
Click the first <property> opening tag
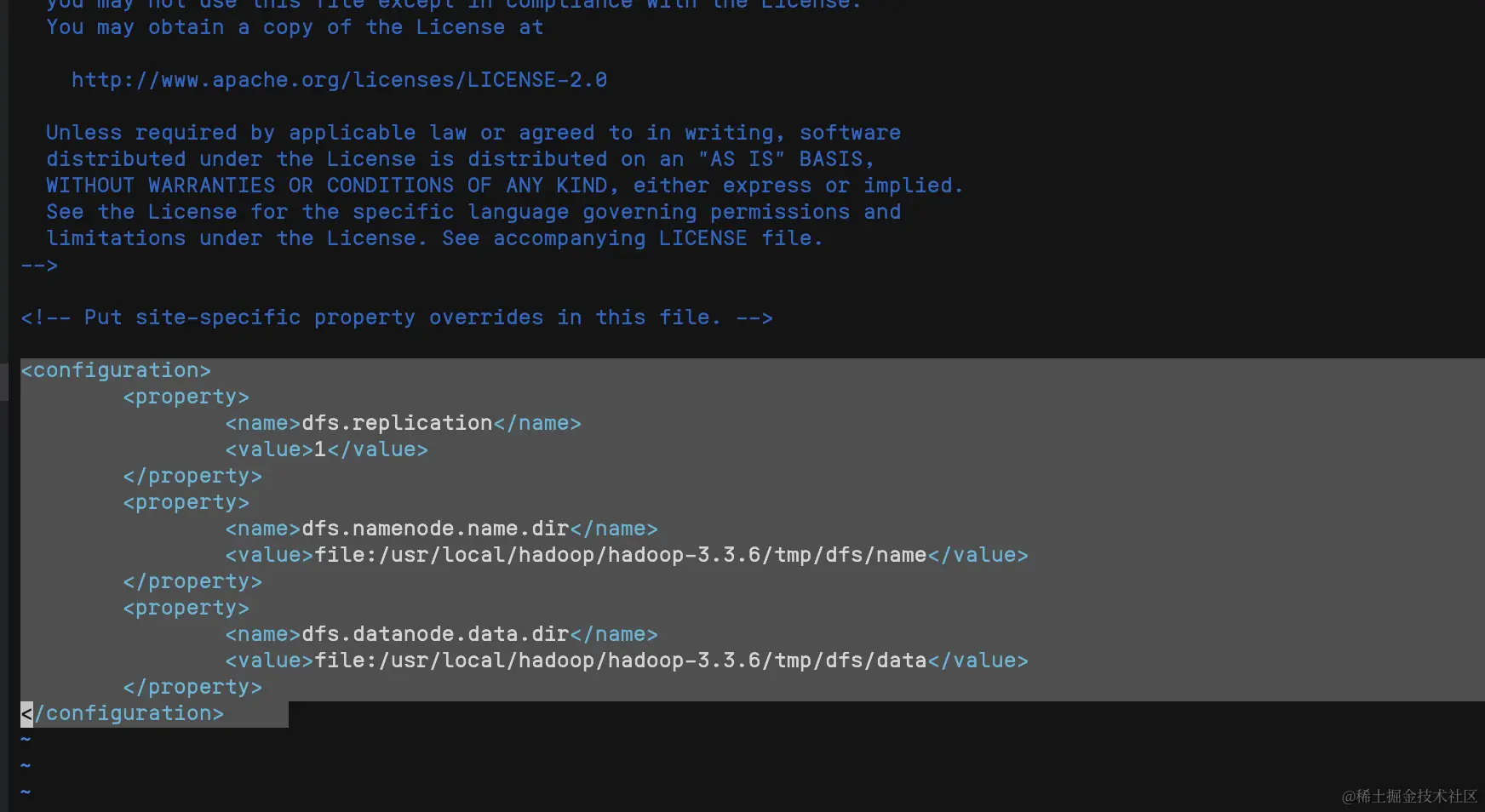pos(186,397)
